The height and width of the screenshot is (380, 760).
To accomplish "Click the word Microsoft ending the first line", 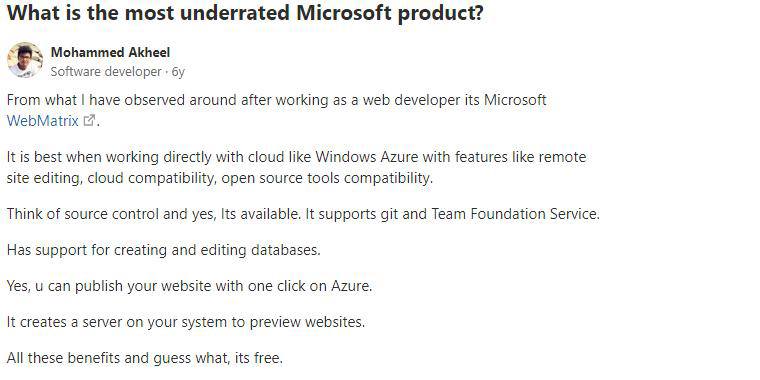I will point(515,100).
